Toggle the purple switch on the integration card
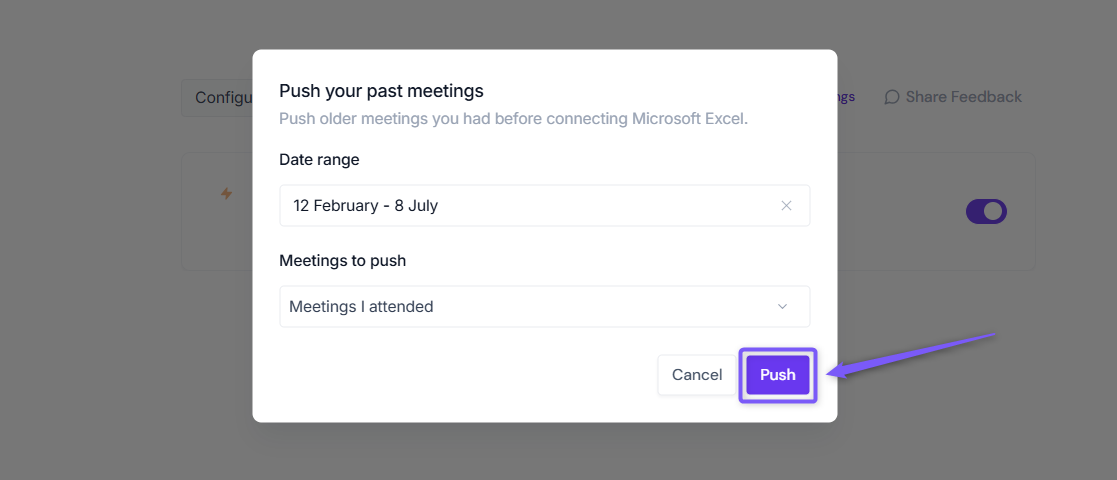 (986, 212)
